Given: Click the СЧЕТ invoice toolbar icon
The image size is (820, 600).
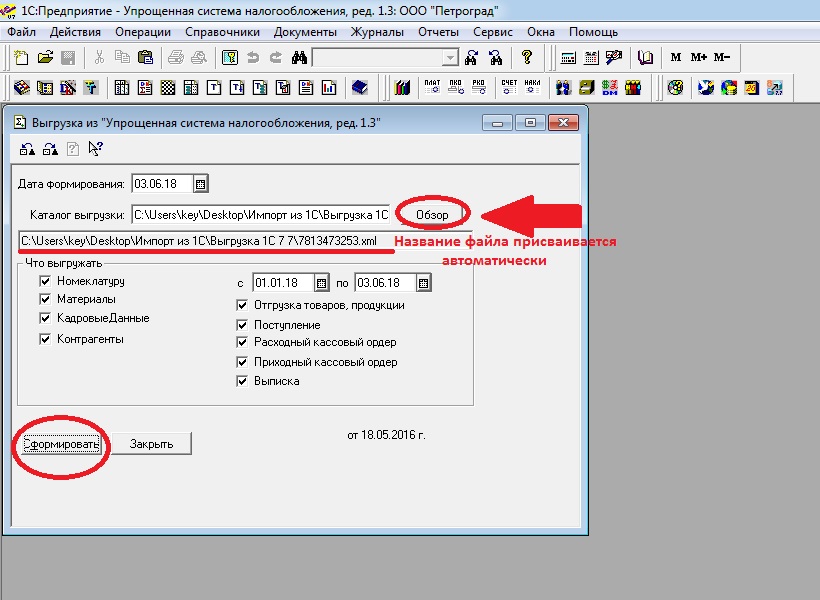Looking at the screenshot, I should [510, 87].
